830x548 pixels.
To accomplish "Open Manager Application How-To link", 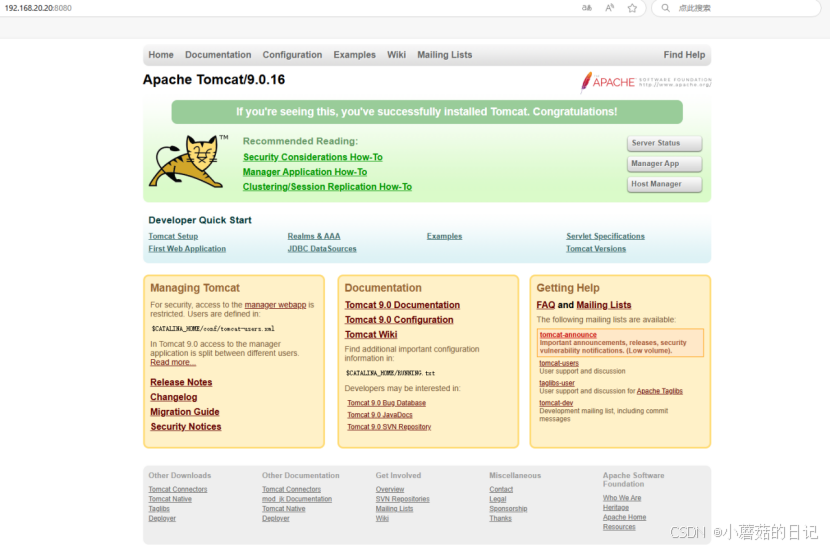I will coord(305,172).
